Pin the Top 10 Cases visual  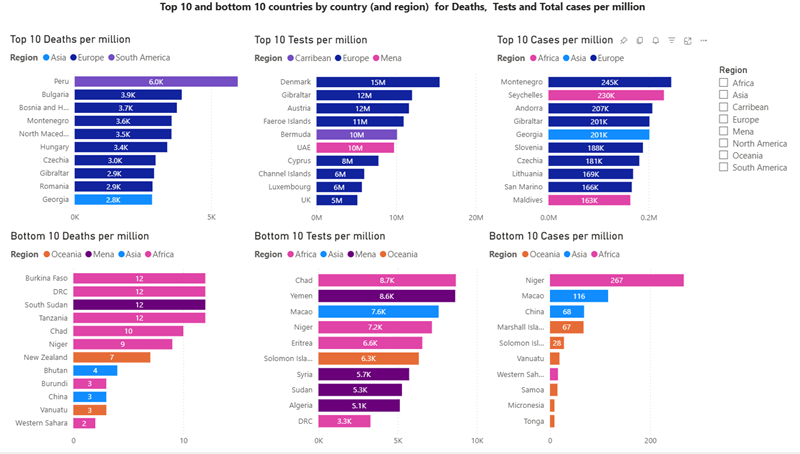(x=623, y=41)
